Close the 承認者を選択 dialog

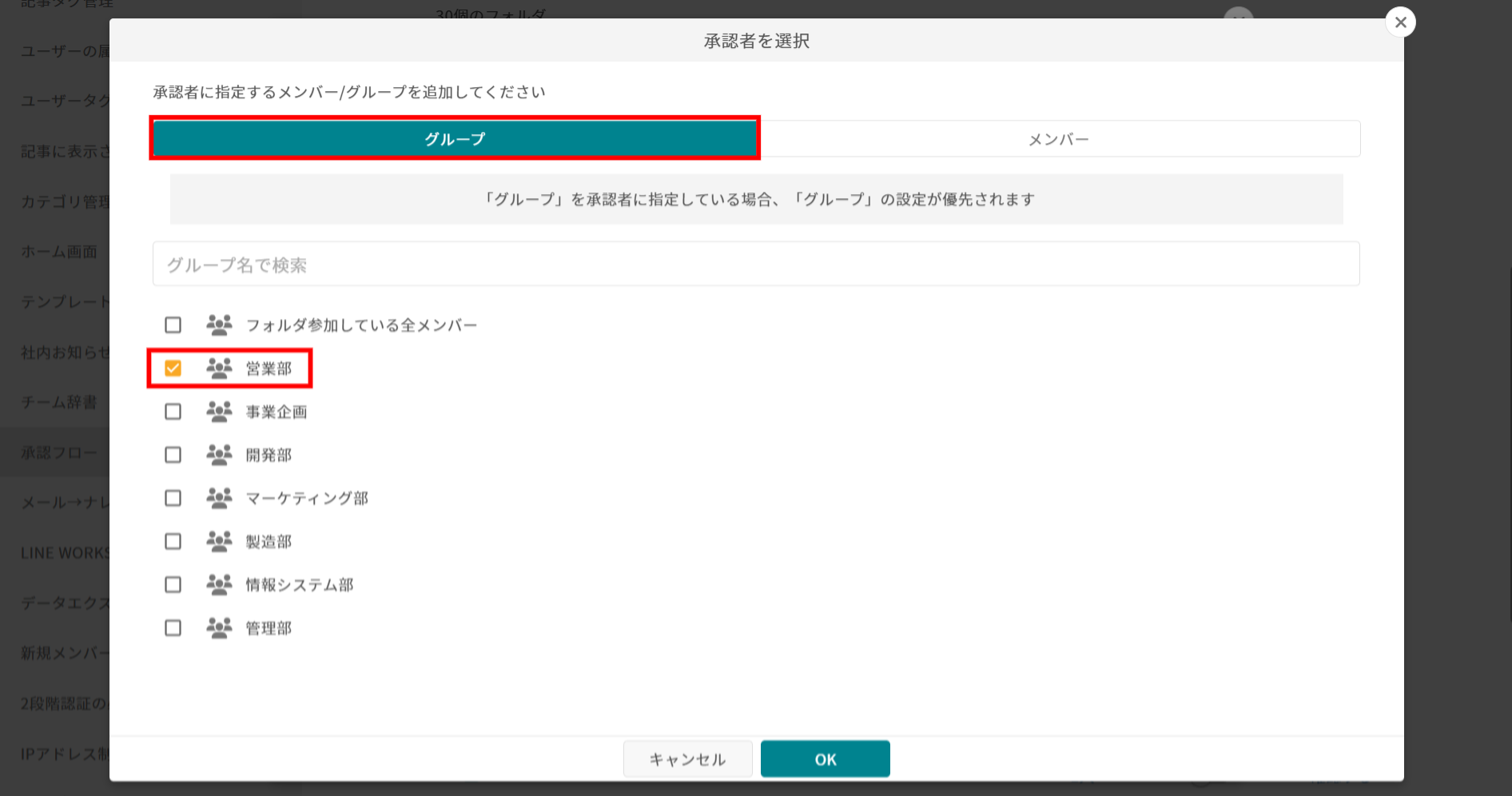1400,22
